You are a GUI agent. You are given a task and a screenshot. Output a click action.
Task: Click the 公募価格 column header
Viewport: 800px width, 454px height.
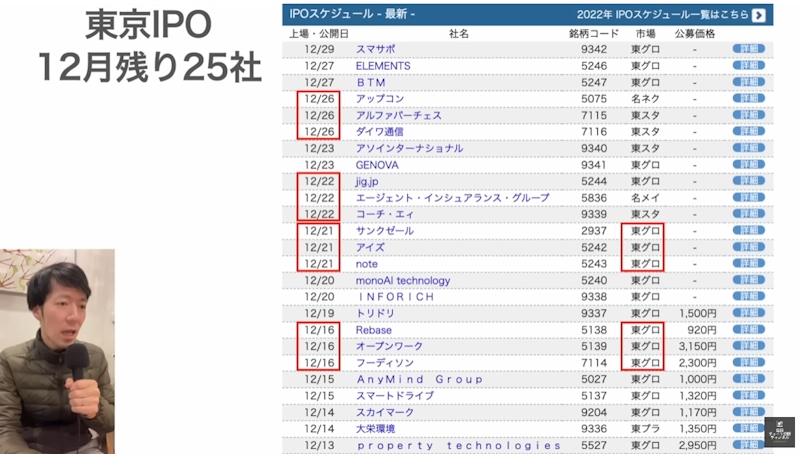(694, 34)
